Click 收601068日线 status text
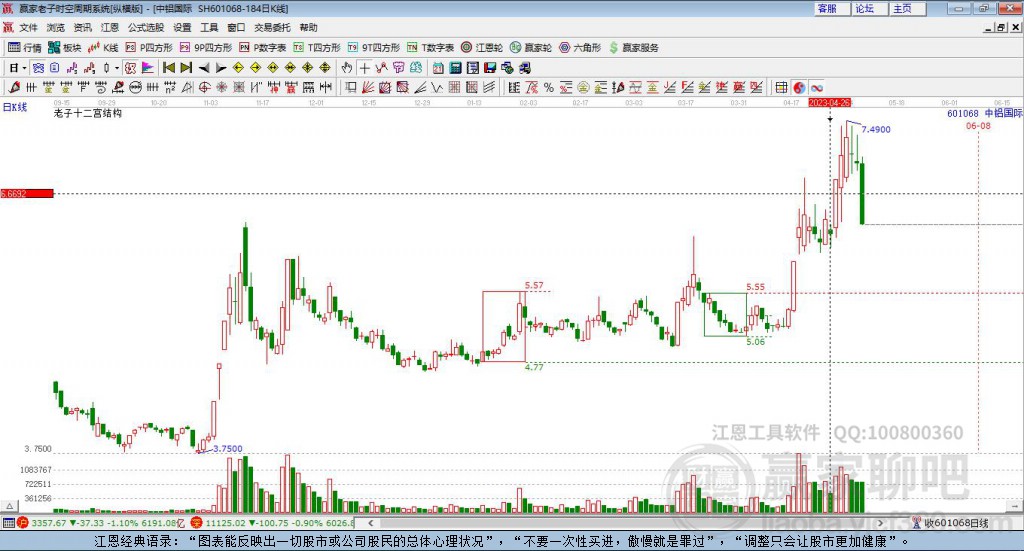 point(956,523)
